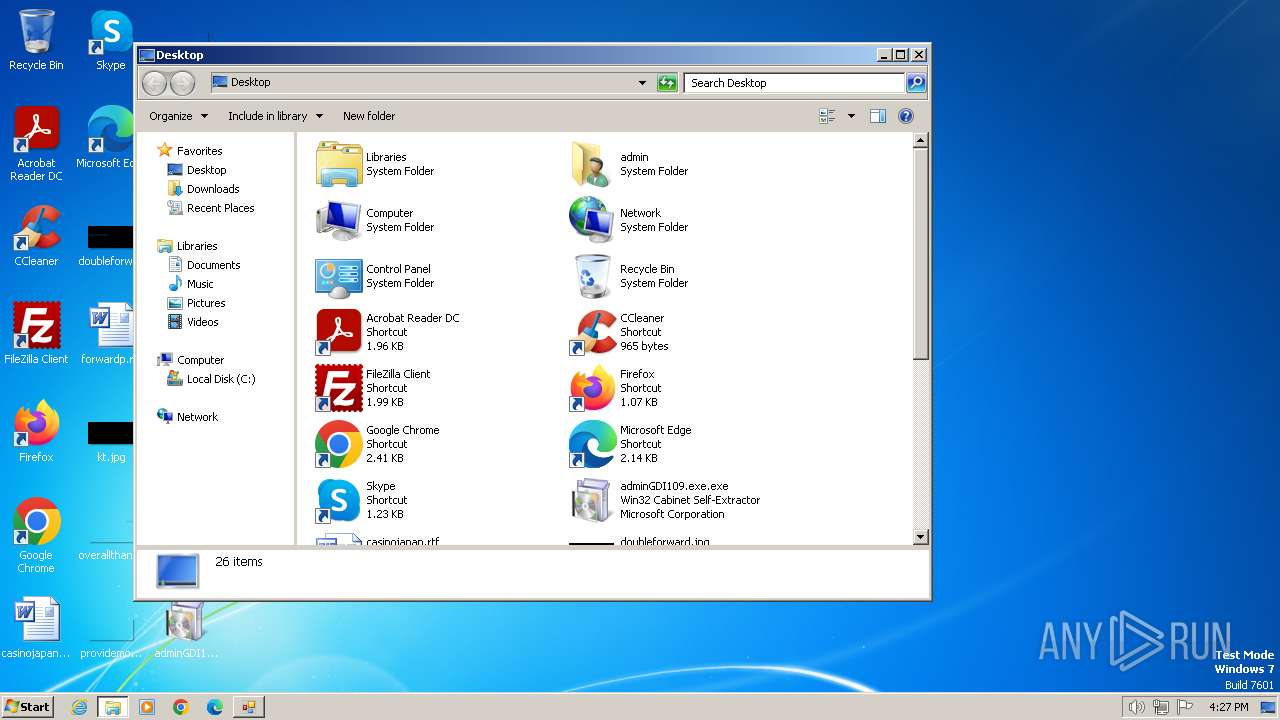
Task: Select Local Disk (C:) in navigation pane
Action: pyautogui.click(x=220, y=379)
